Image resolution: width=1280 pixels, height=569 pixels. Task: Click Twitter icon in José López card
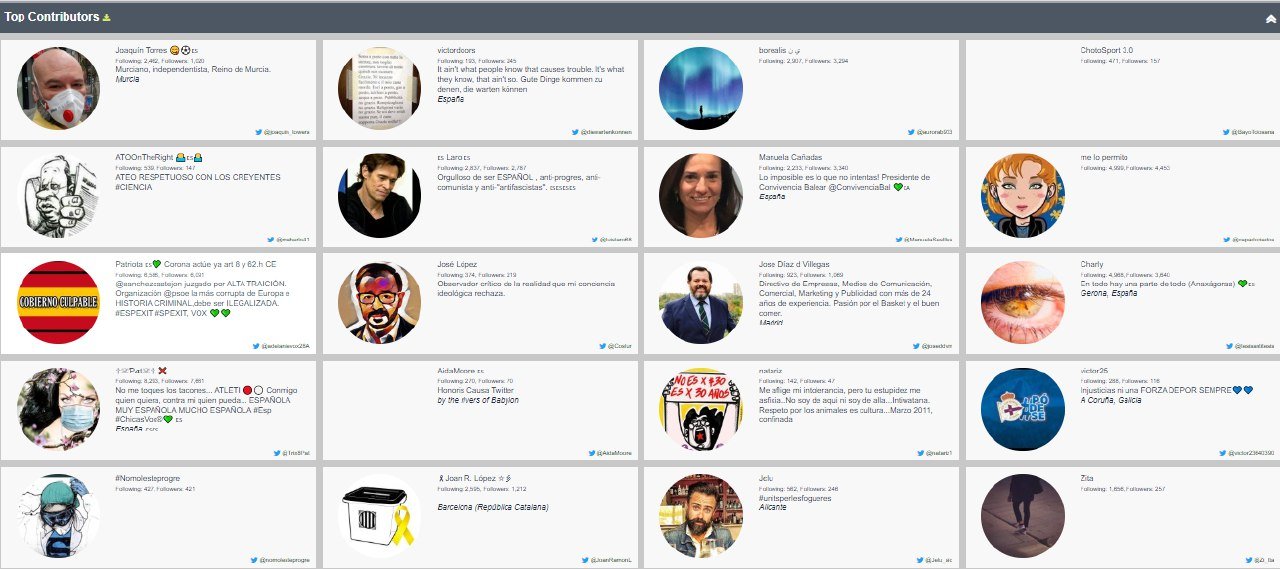tap(603, 346)
